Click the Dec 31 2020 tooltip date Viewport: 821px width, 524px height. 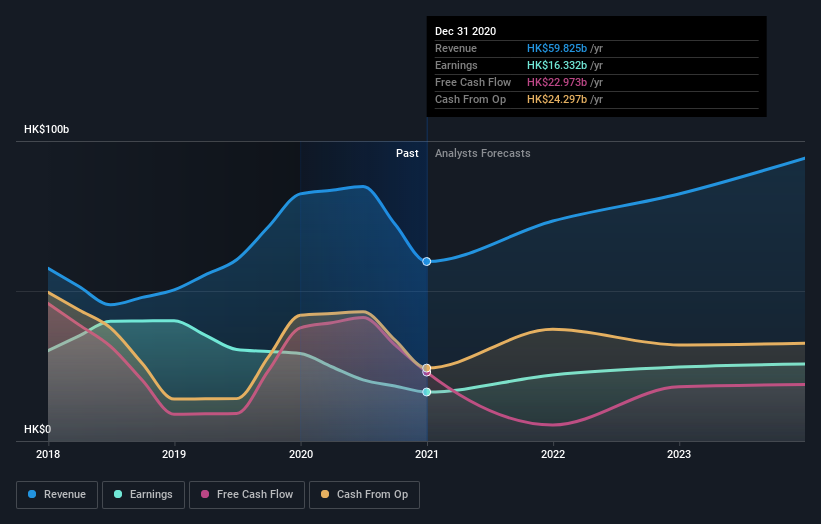pyautogui.click(x=465, y=31)
